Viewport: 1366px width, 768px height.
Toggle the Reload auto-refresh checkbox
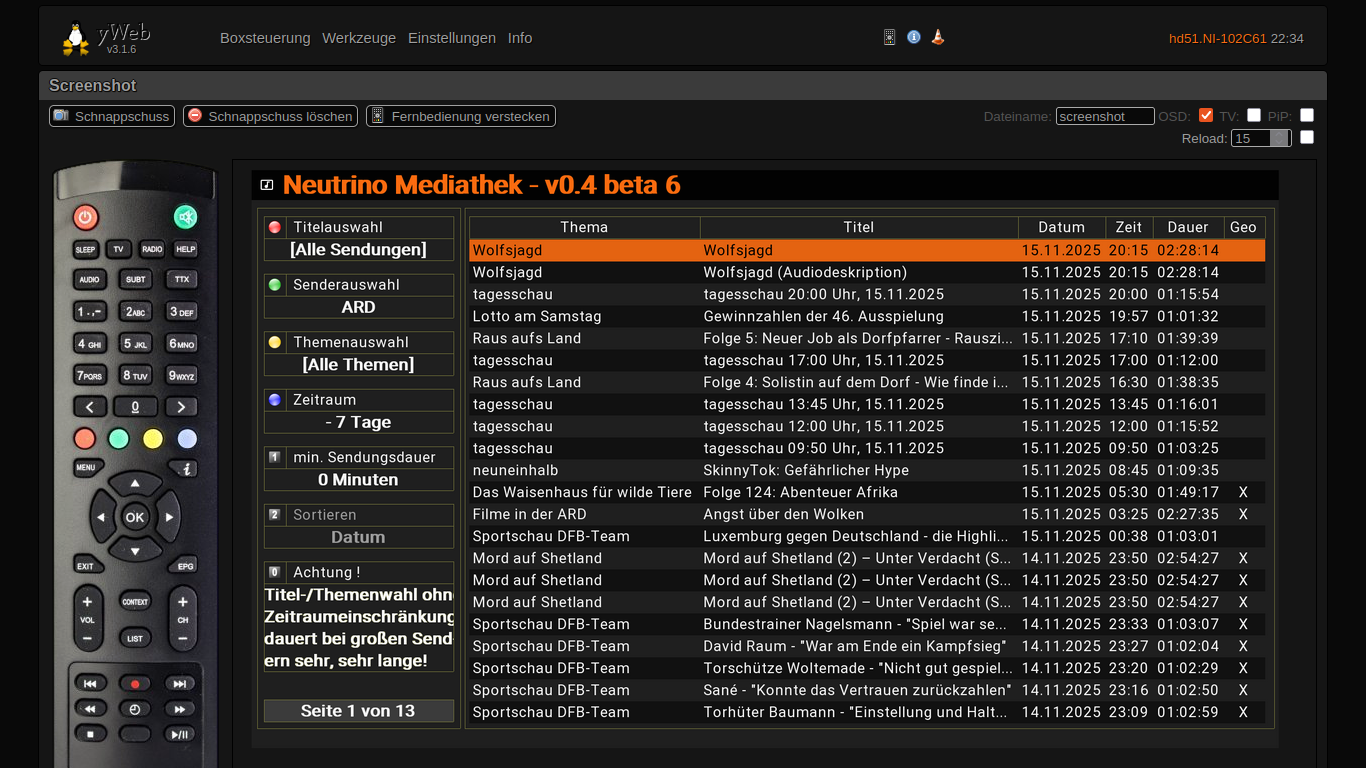tap(1306, 138)
